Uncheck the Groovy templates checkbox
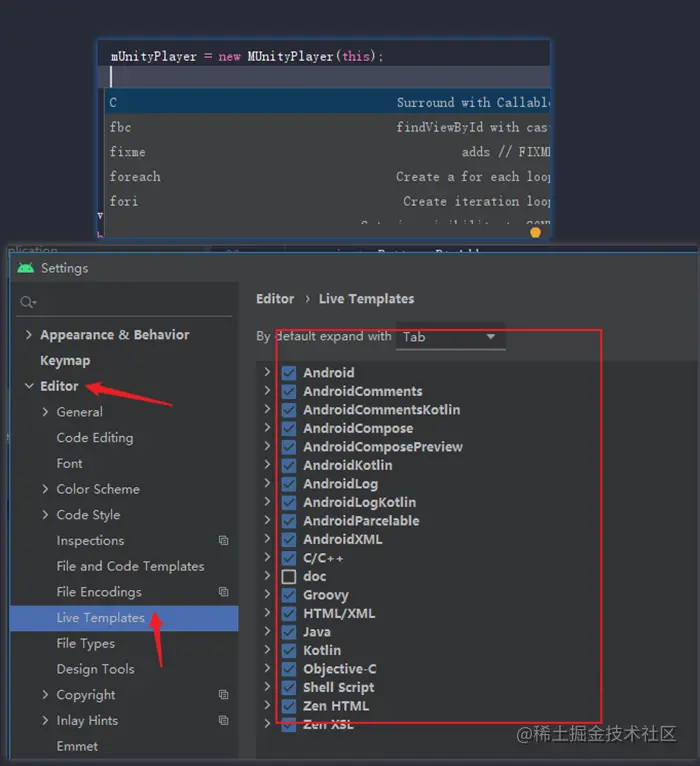This screenshot has height=766, width=700. 289,595
